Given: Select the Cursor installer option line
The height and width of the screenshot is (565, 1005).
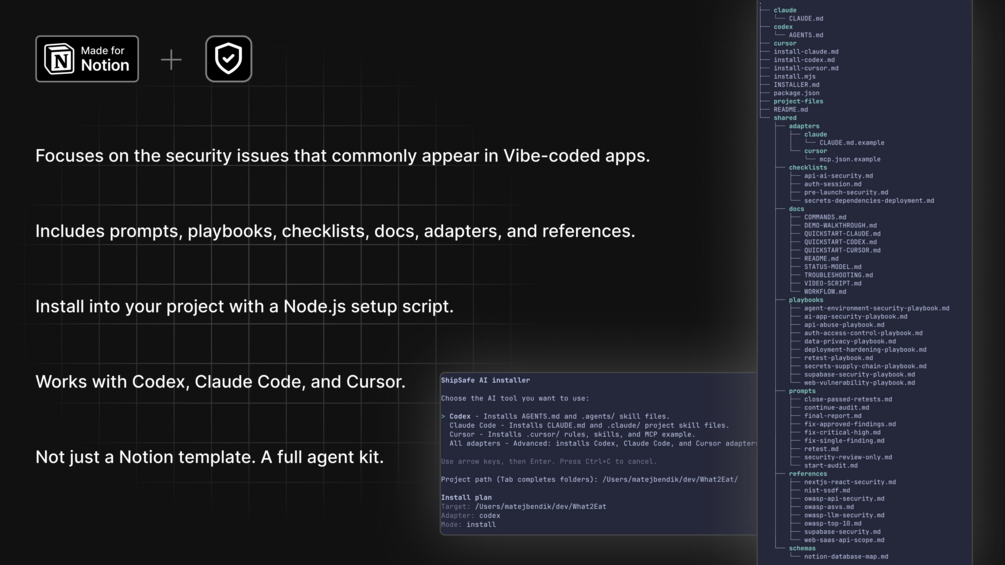Looking at the screenshot, I should click(572, 434).
